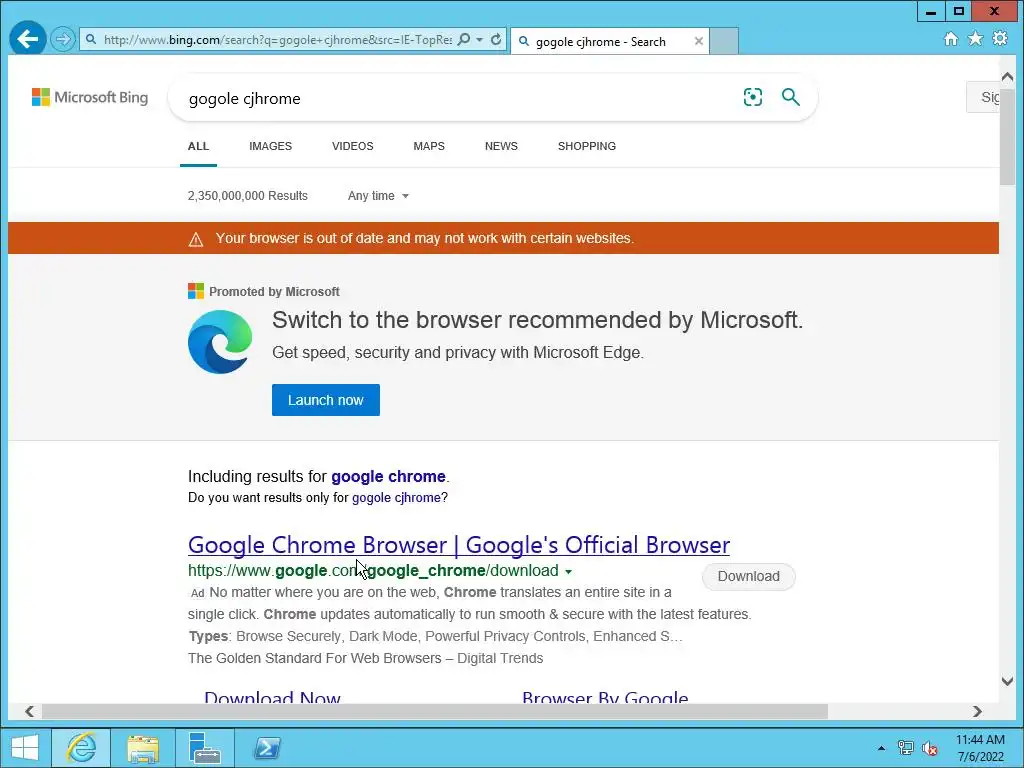Image resolution: width=1024 pixels, height=768 pixels.
Task: Click the Microsoft Edge logo
Action: pyautogui.click(x=220, y=342)
